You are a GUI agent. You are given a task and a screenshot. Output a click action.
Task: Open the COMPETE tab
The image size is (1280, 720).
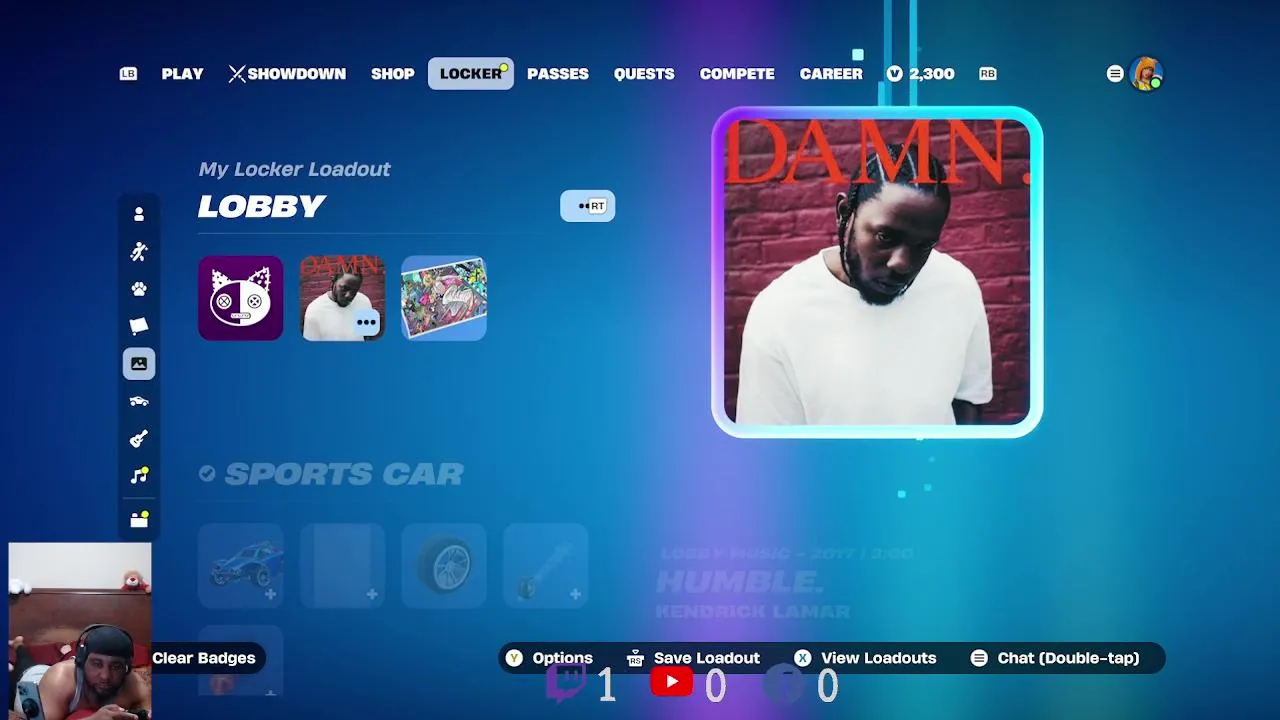737,74
